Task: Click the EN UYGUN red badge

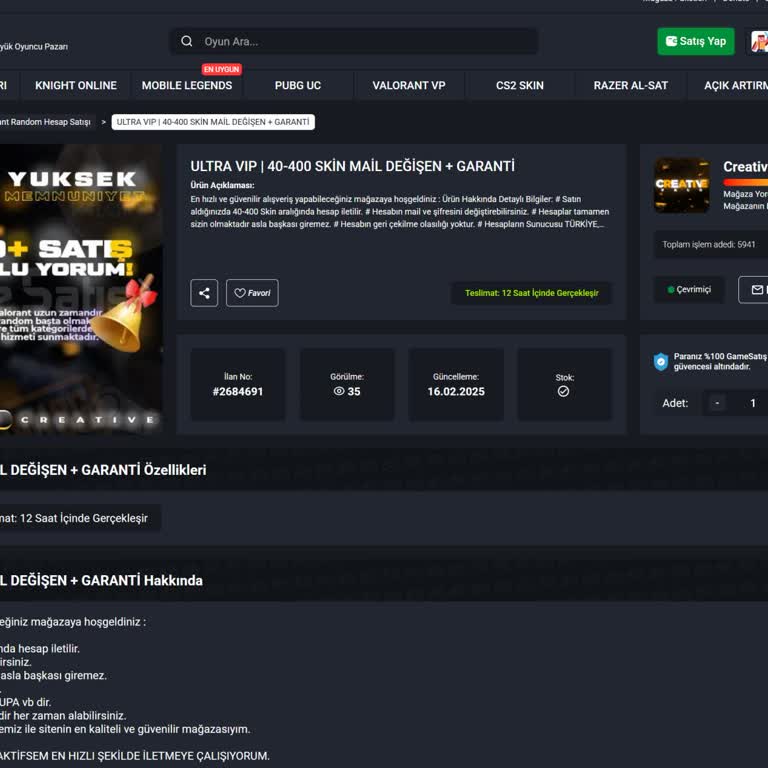Action: [x=221, y=69]
